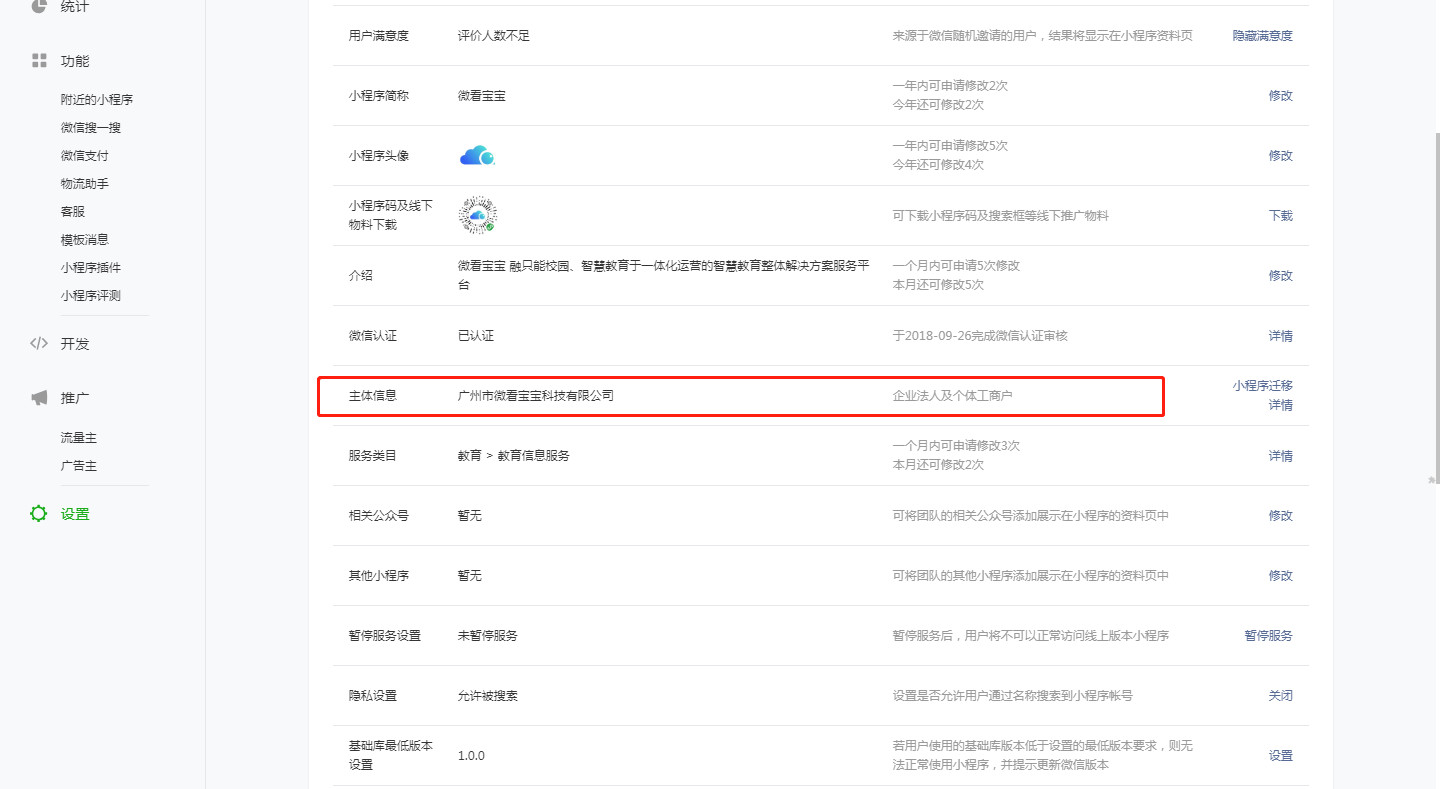
Task: Click the 主体信息 row label
Action: coord(373,396)
